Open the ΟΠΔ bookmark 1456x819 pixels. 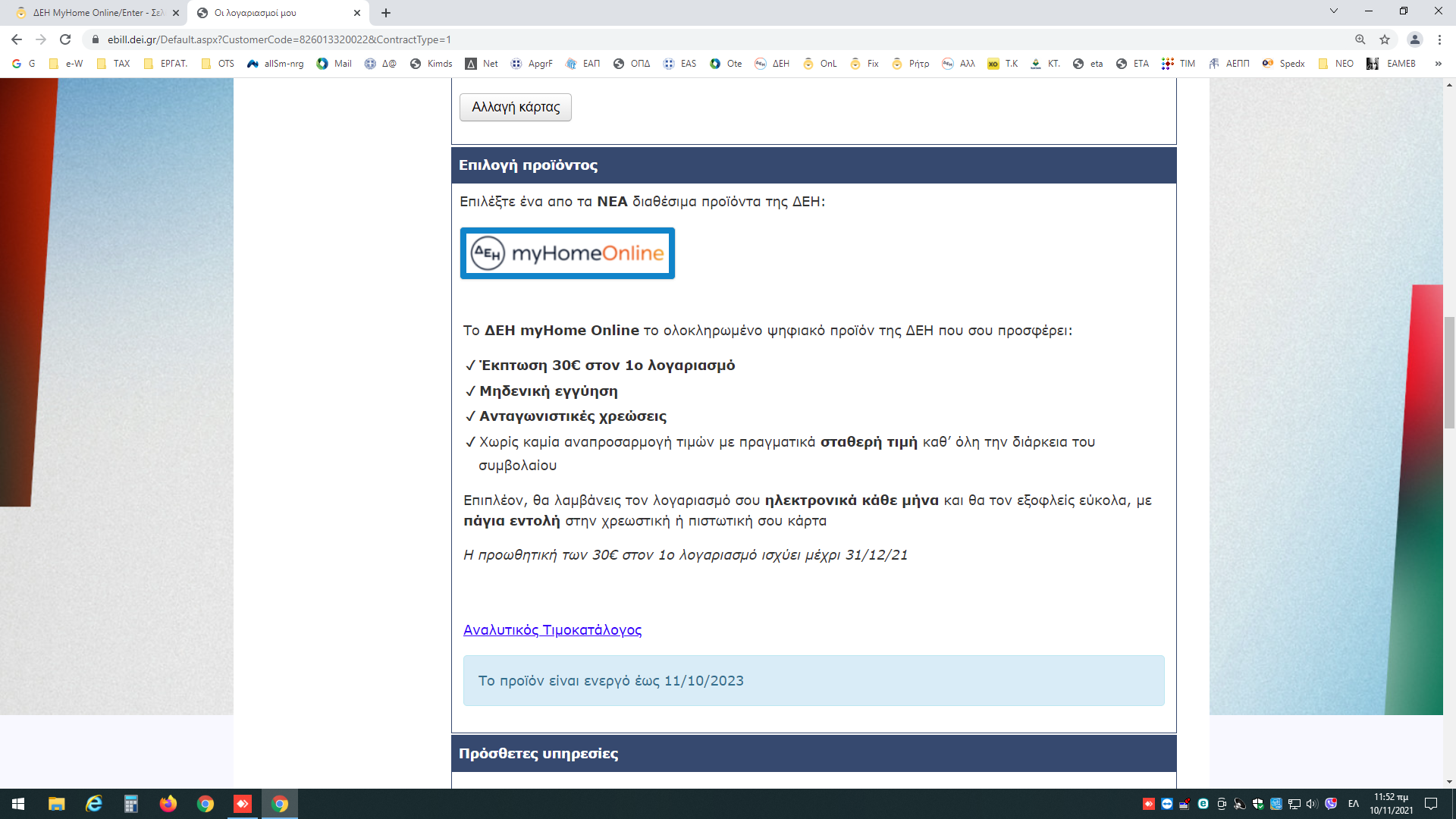tap(632, 64)
